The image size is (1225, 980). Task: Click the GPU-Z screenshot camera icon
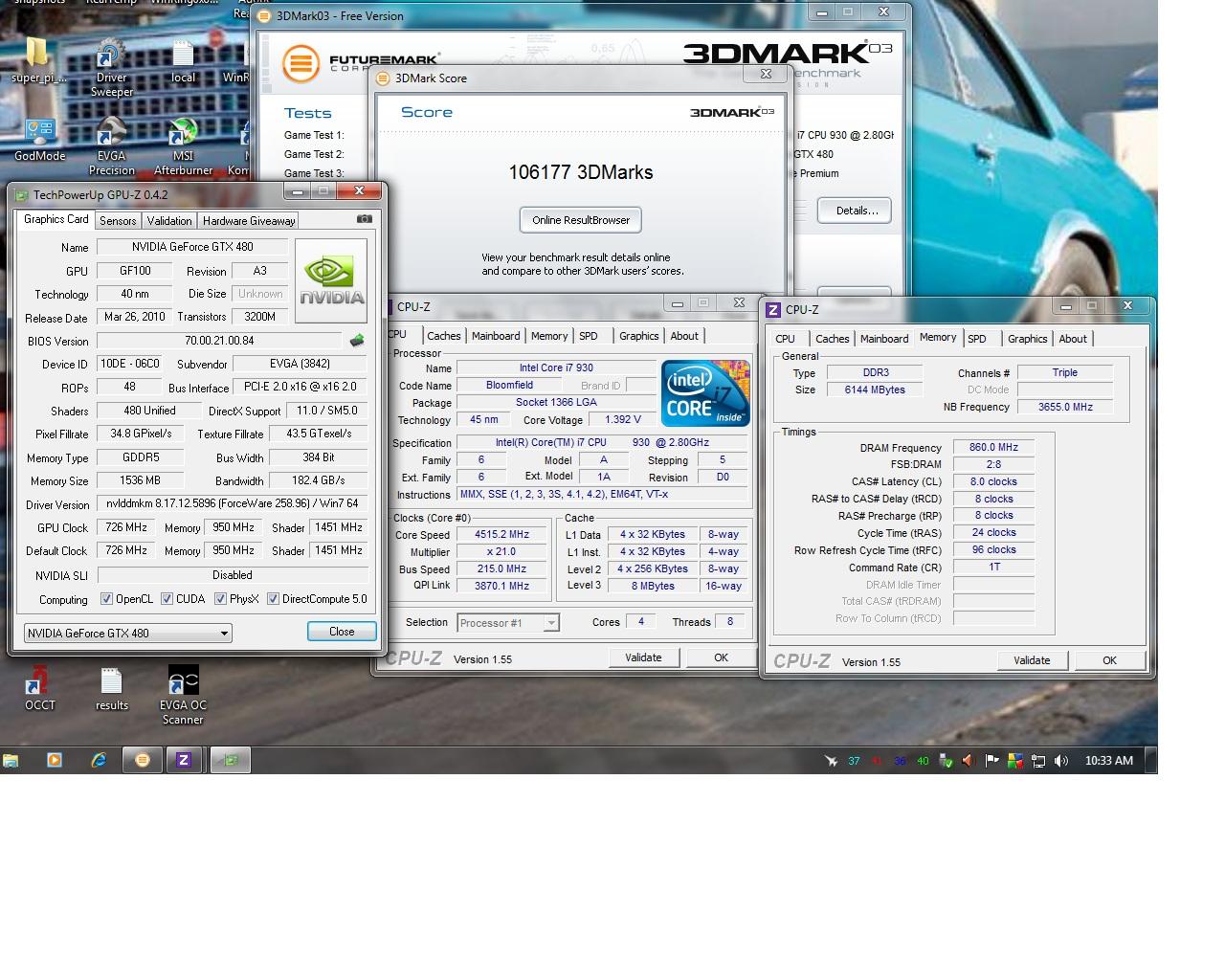[x=365, y=219]
